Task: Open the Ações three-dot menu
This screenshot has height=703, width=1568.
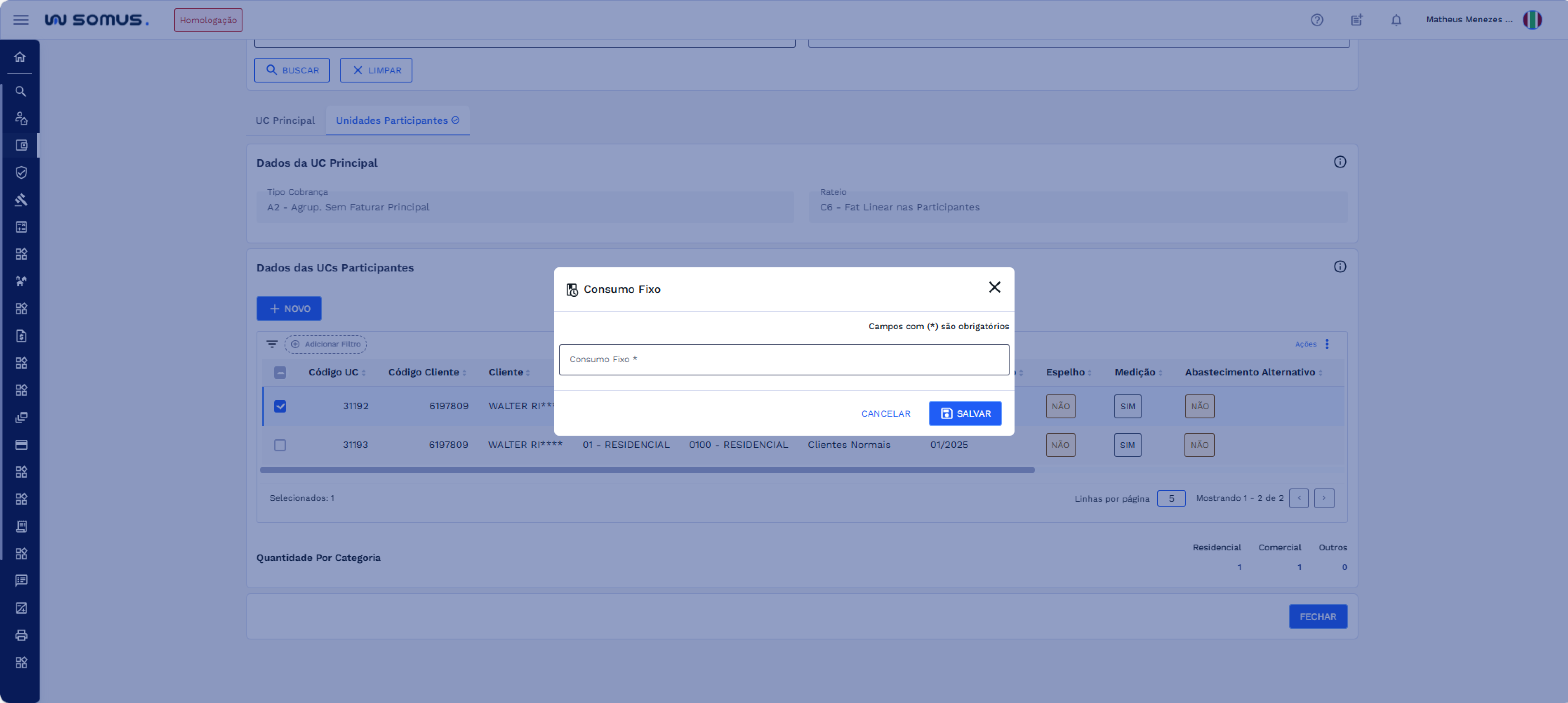Action: pos(1327,344)
